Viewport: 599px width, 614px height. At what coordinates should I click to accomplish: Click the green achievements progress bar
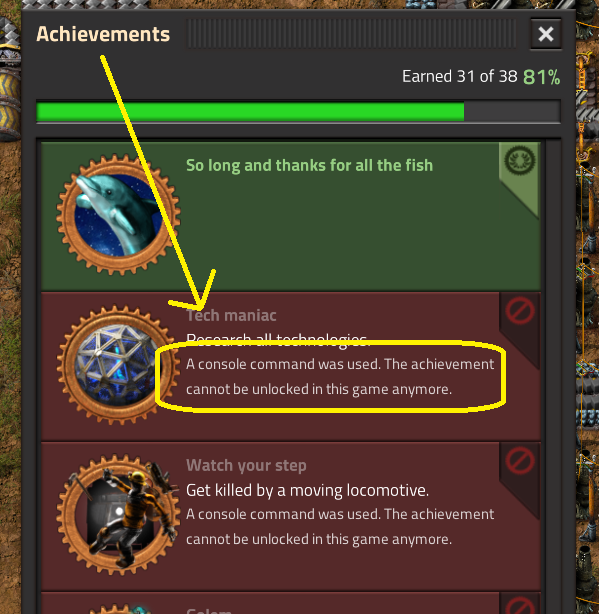pos(298,112)
